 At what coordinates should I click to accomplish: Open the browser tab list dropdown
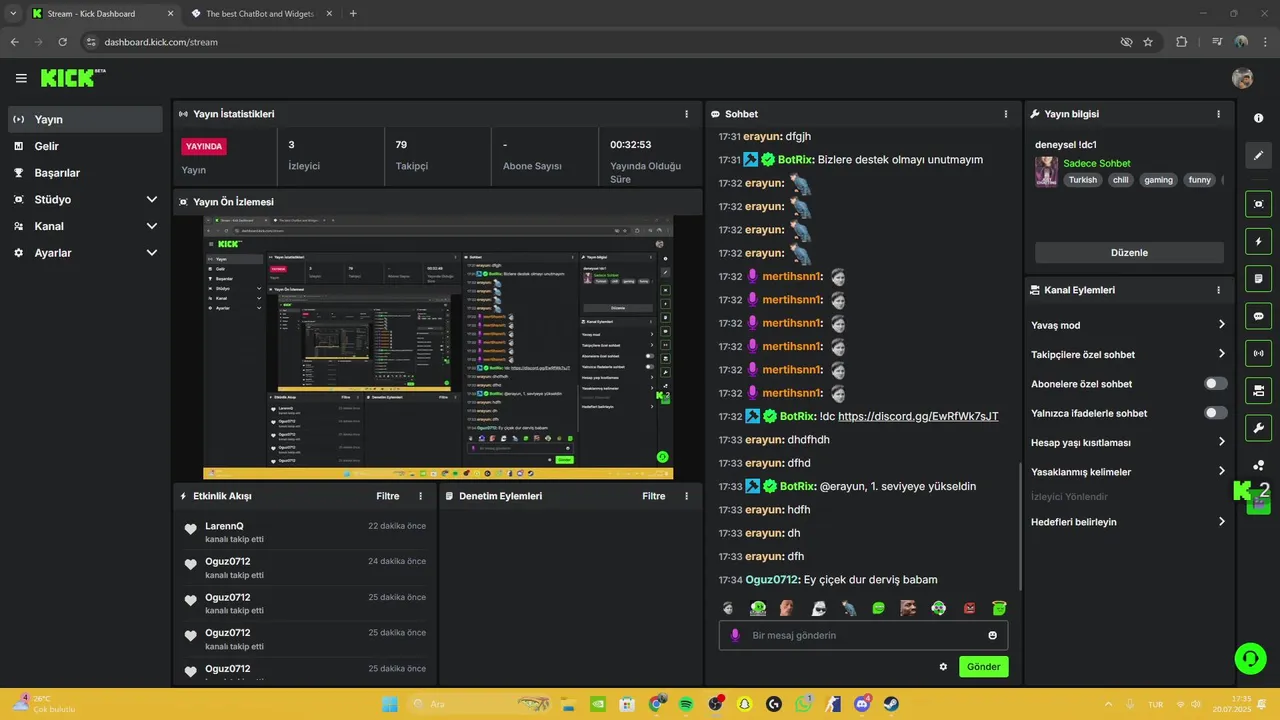[x=12, y=13]
